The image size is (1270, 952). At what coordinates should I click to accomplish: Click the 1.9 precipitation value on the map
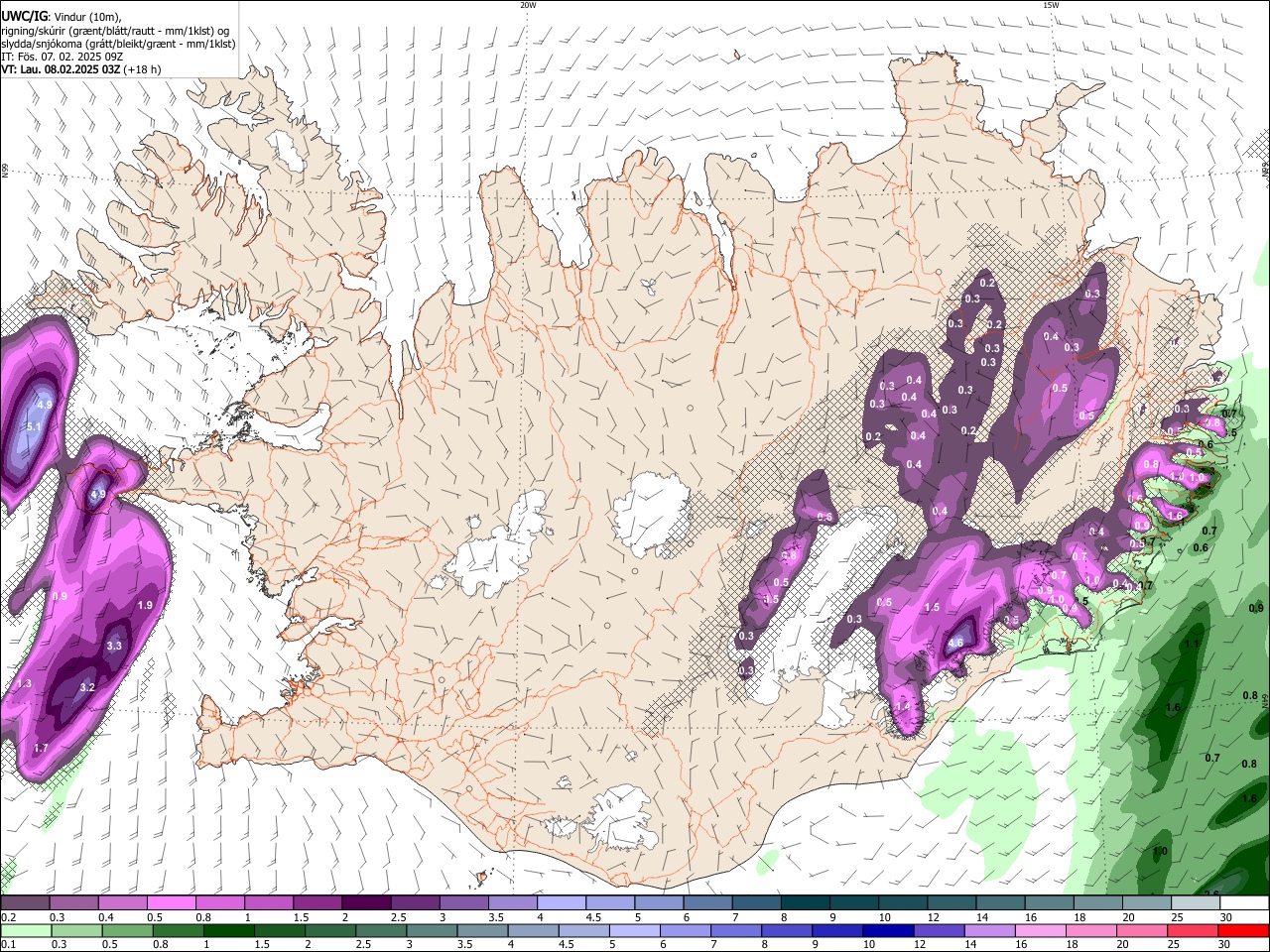(145, 605)
